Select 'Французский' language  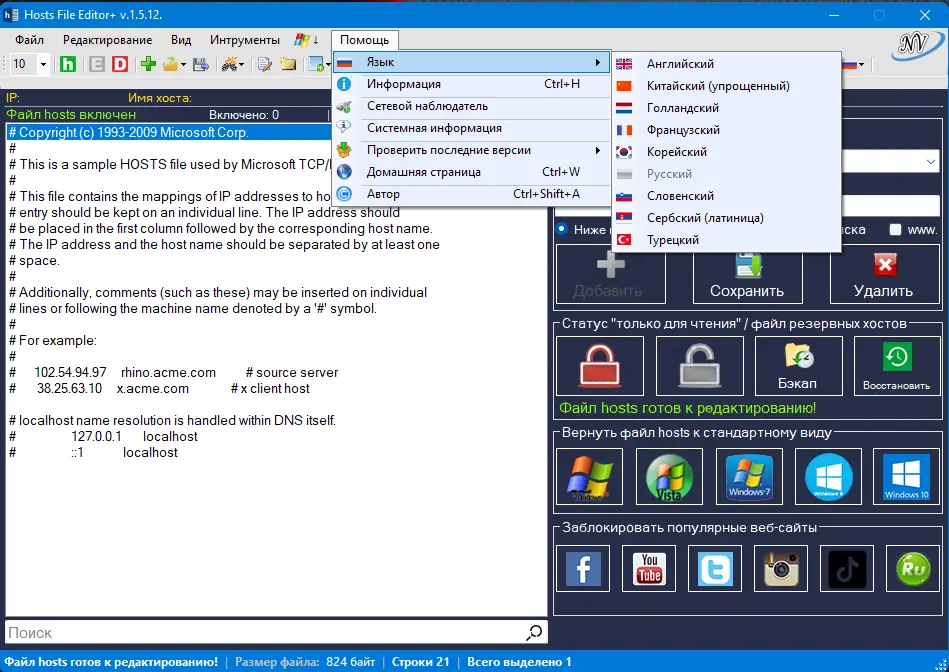[726, 130]
